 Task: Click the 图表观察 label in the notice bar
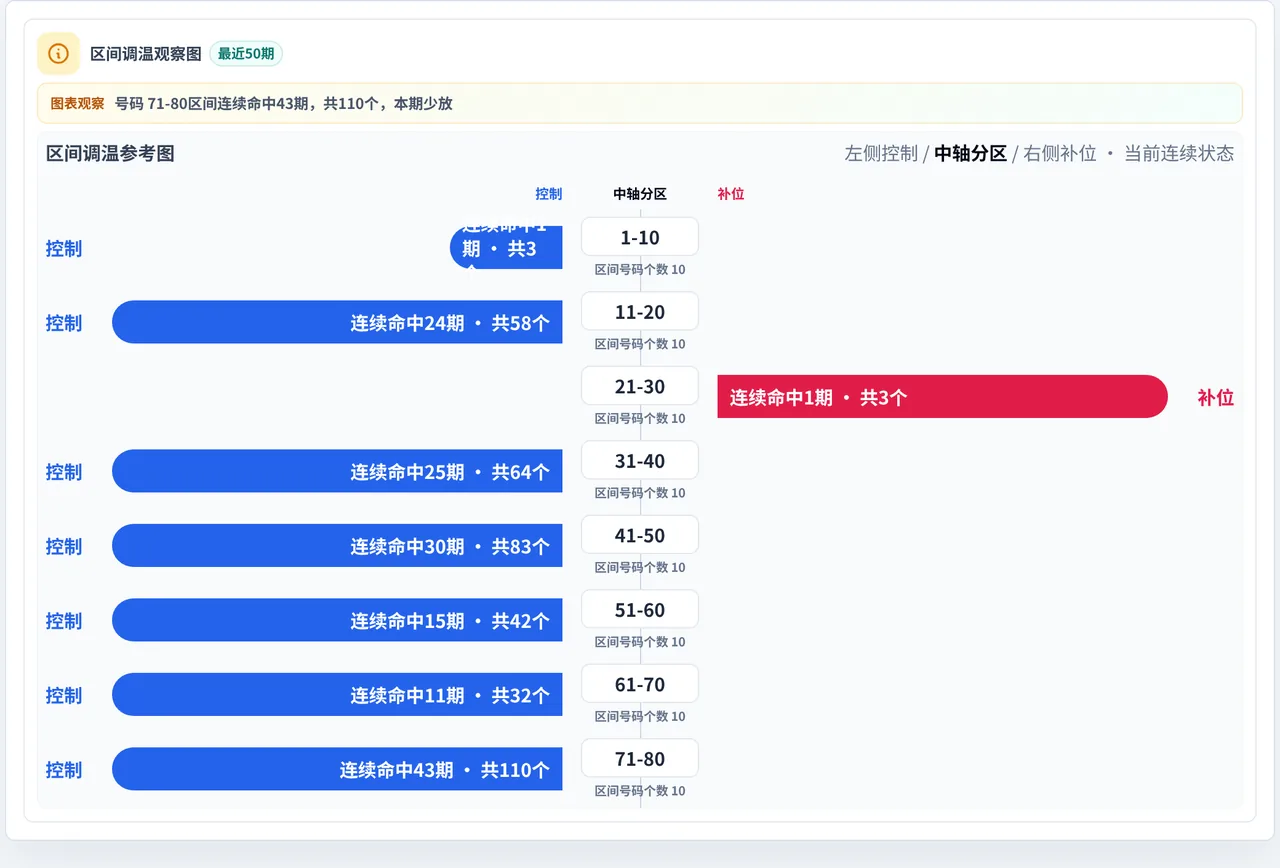click(x=77, y=103)
